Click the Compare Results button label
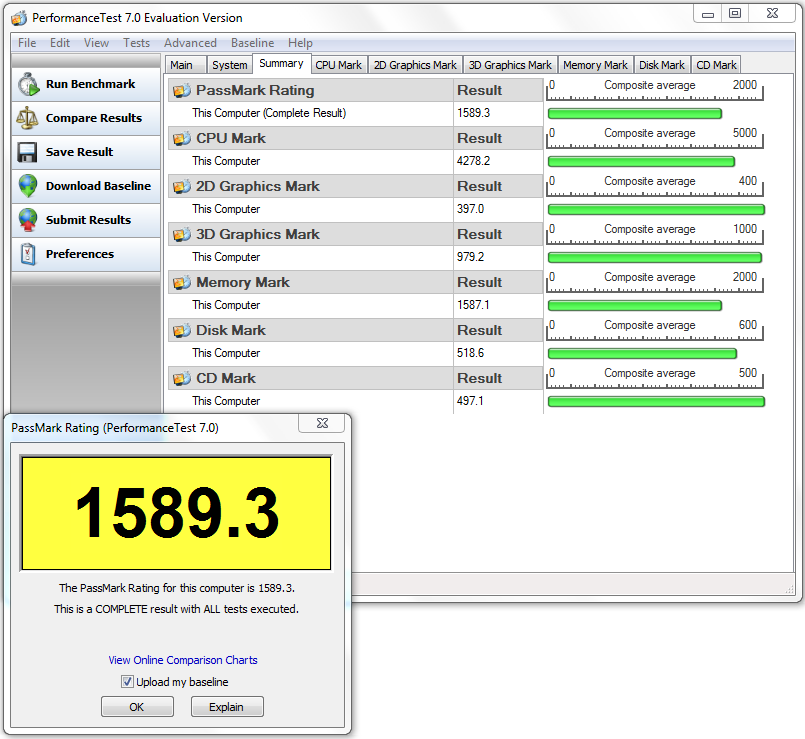The height and width of the screenshot is (739, 805). (94, 118)
